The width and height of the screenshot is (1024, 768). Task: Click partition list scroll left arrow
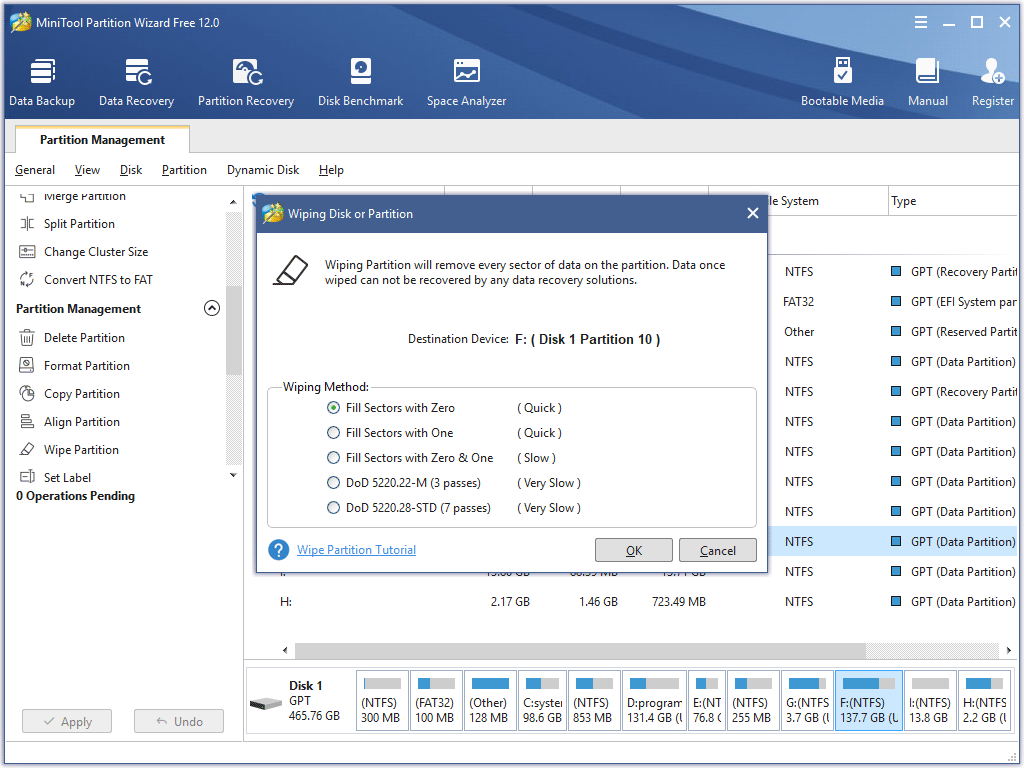point(285,650)
